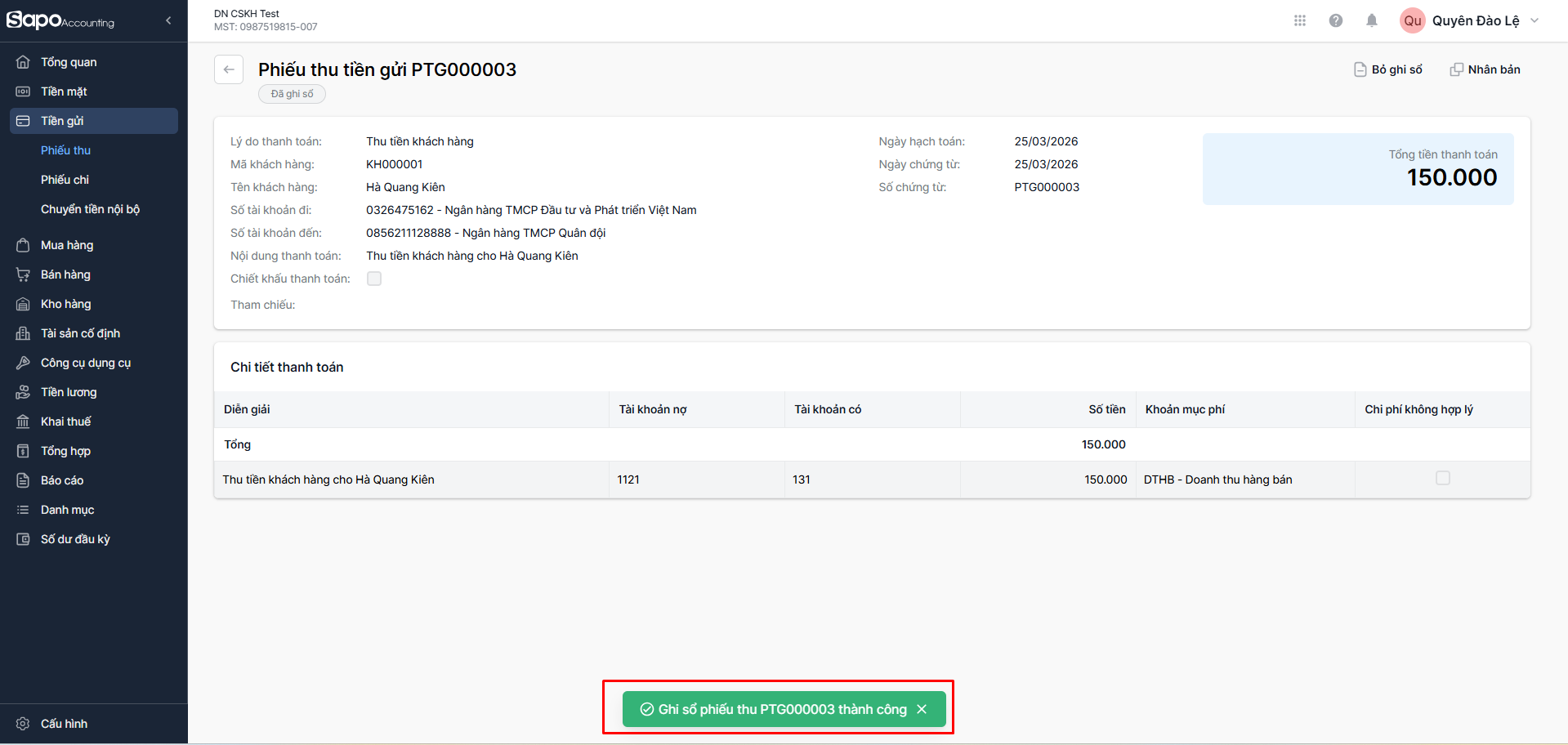Open the apps grid icon
1568x745 pixels.
(1300, 20)
